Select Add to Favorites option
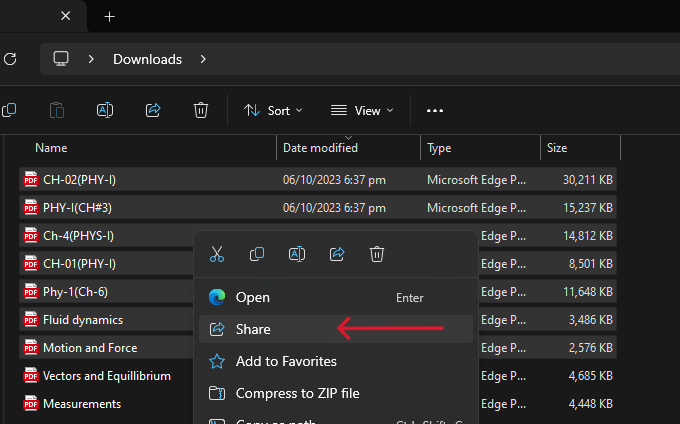 coord(286,361)
